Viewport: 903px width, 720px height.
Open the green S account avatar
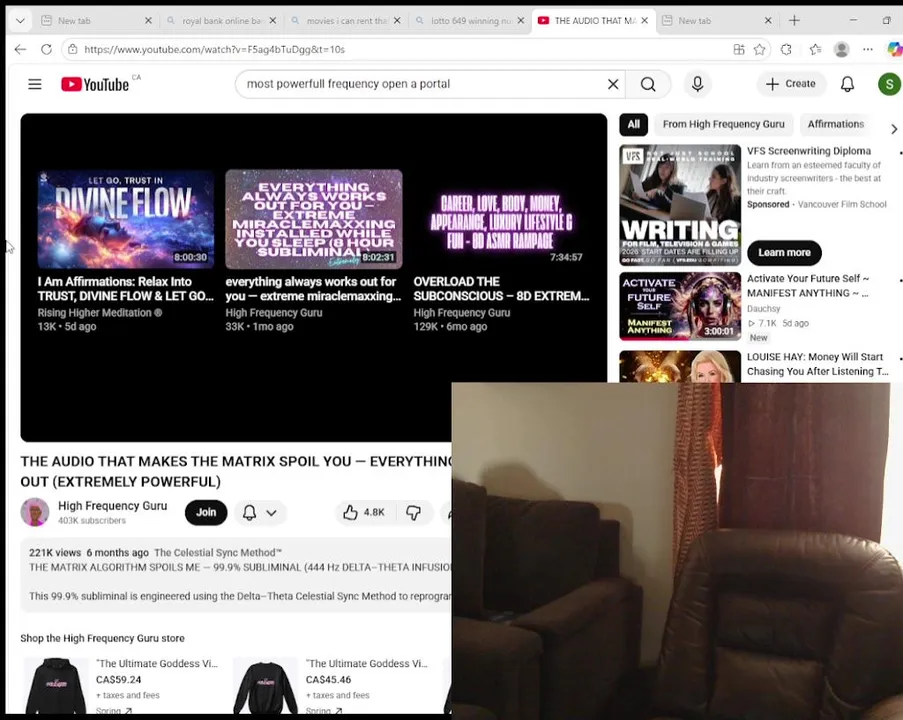pos(889,84)
